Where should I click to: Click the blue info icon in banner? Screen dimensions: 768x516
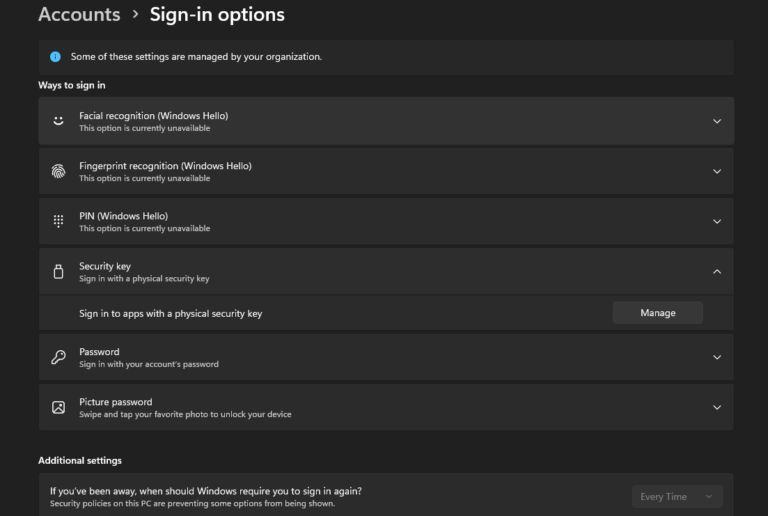click(55, 57)
